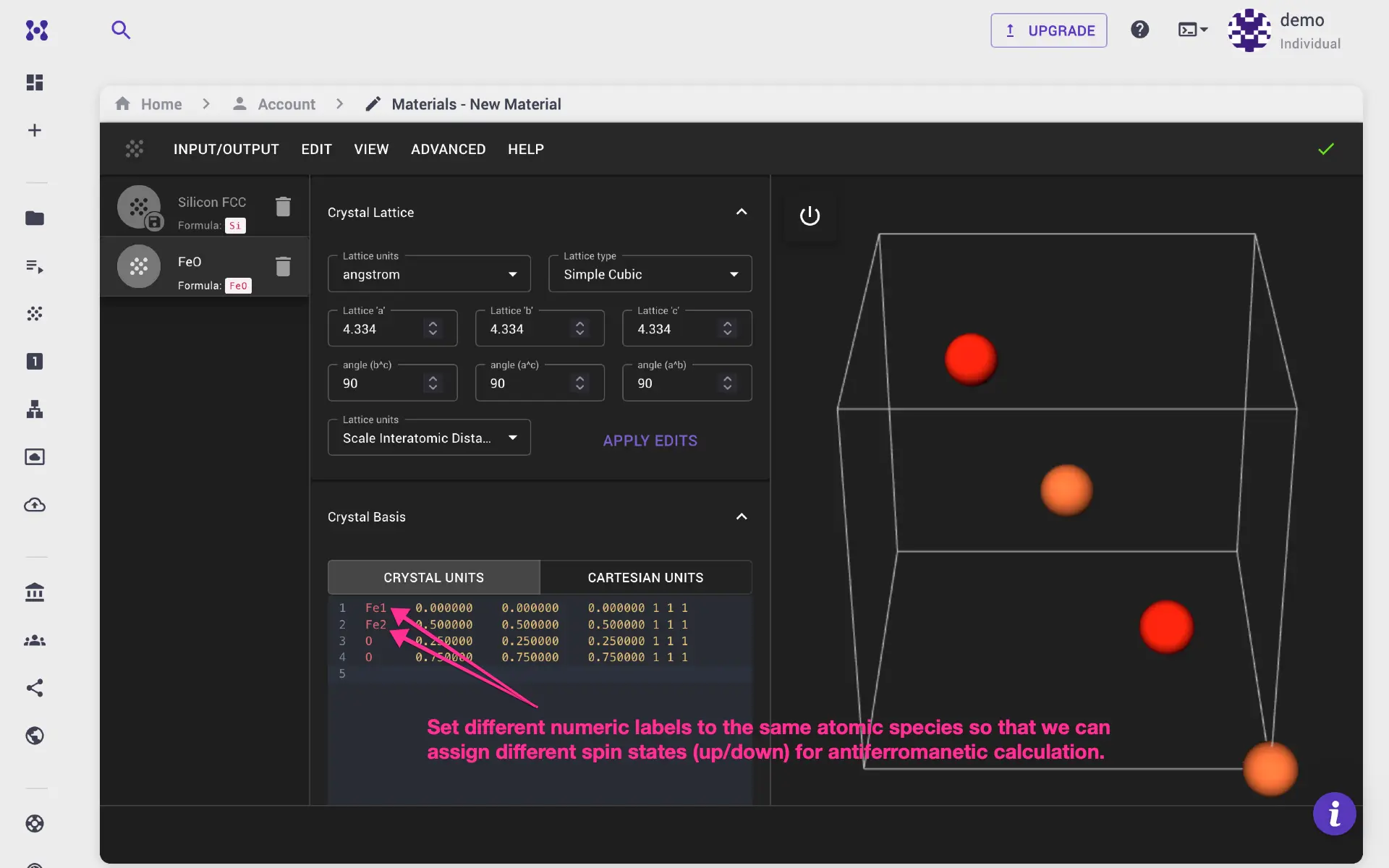Click the green checkmark status icon

pos(1325,149)
